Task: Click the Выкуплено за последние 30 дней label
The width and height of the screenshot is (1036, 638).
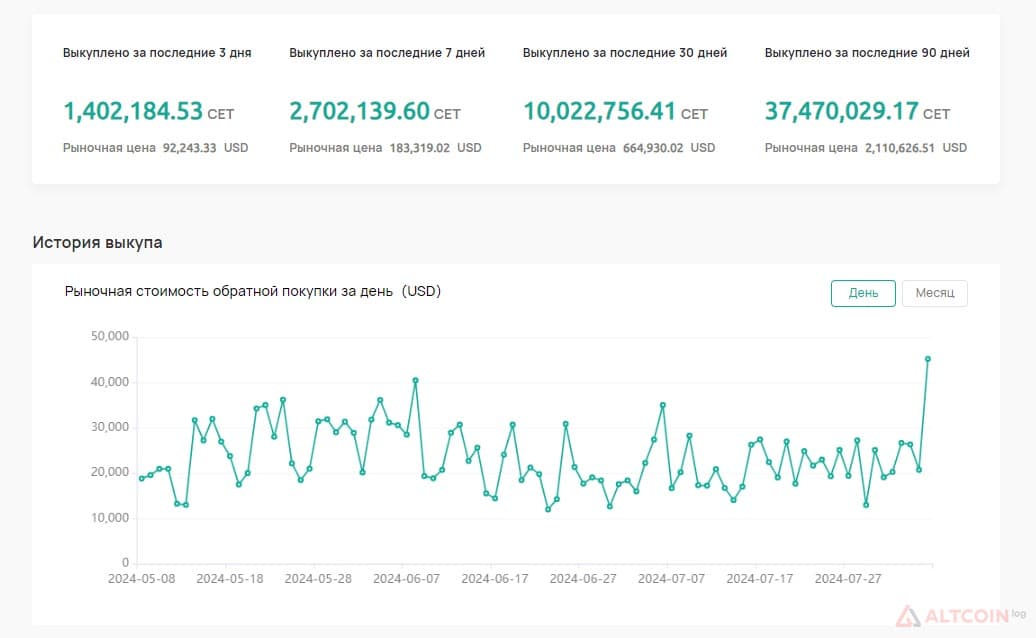Action: tap(624, 53)
